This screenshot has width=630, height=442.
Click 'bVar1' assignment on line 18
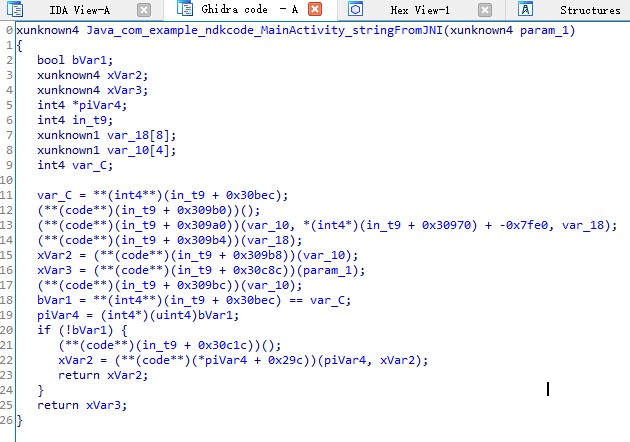point(54,300)
